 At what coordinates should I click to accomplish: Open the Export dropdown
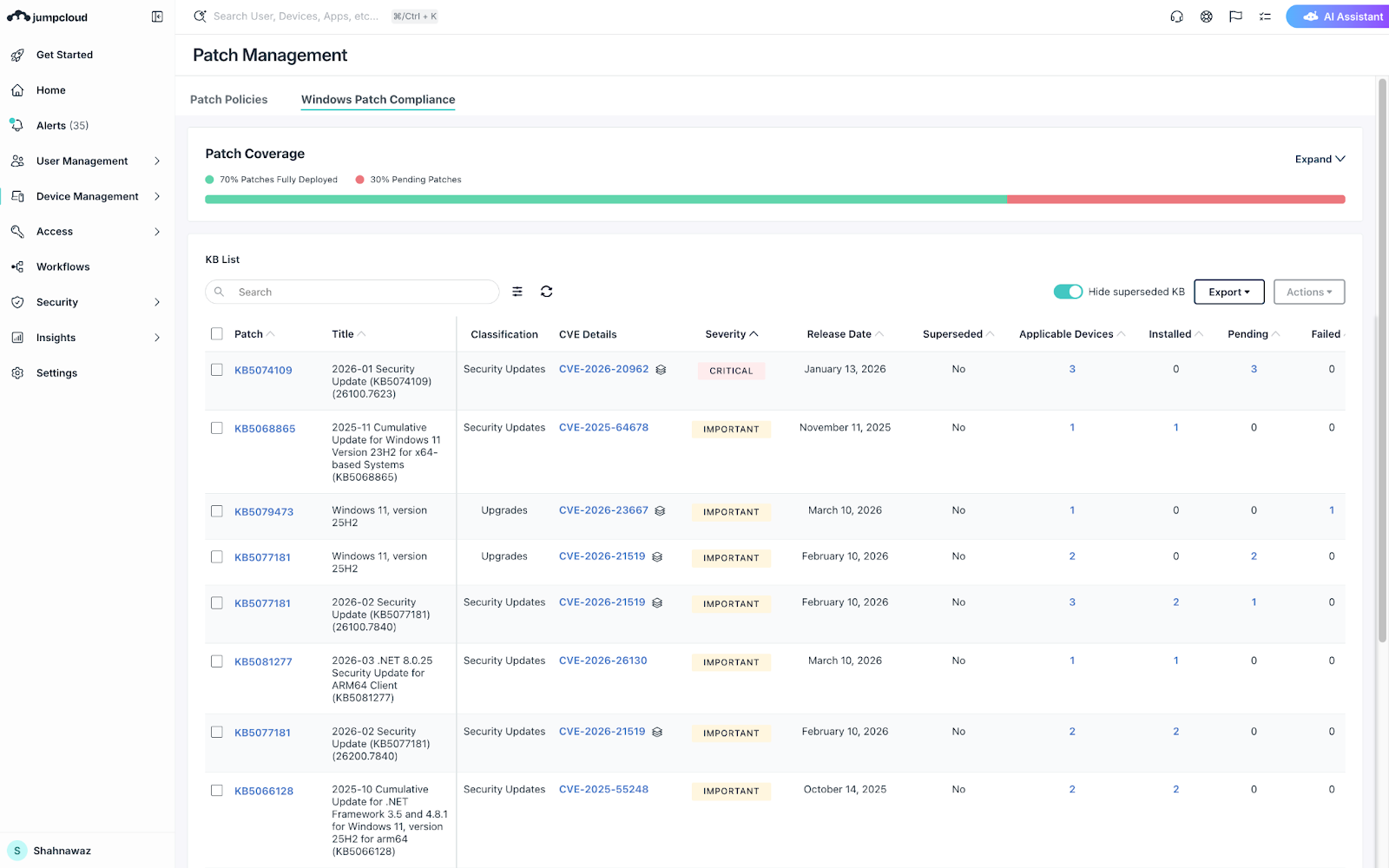click(x=1229, y=292)
